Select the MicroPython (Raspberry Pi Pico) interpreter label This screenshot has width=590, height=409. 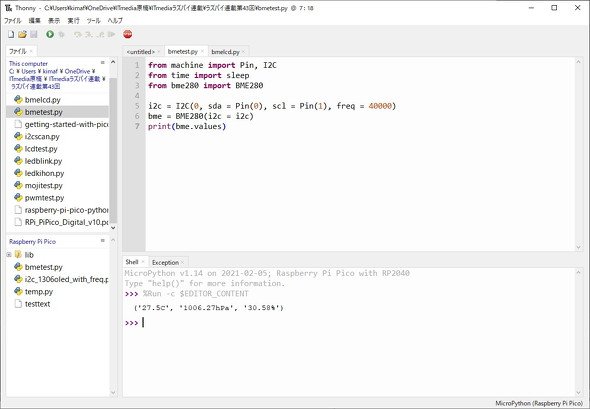539,403
